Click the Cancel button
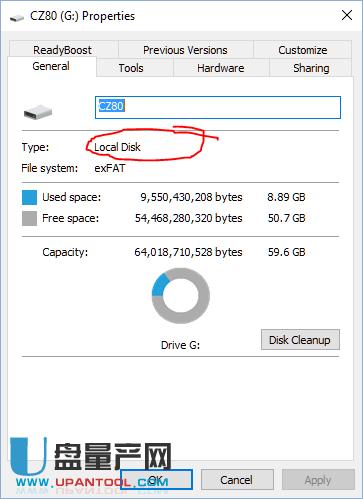This screenshot has width=363, height=499. [x=237, y=480]
